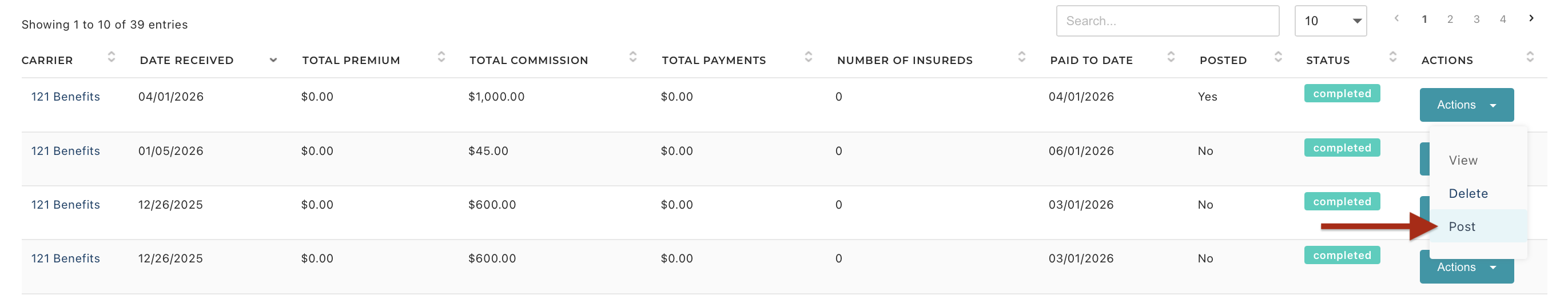
Task: Go to page 3 of results
Action: pos(1477,19)
